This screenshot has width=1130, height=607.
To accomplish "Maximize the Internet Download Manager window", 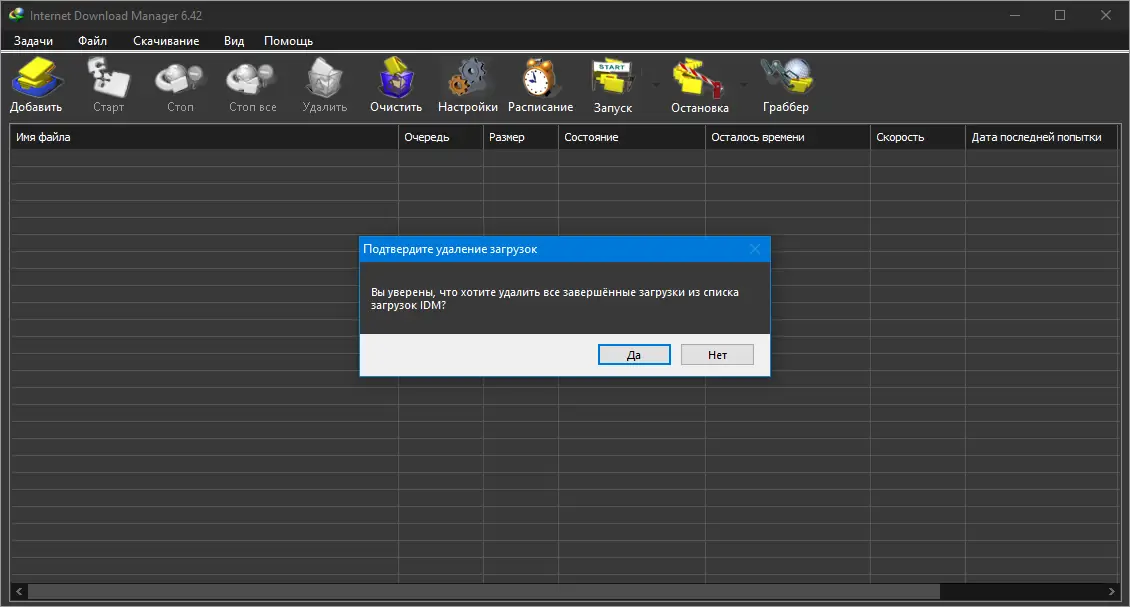I will [x=1059, y=15].
